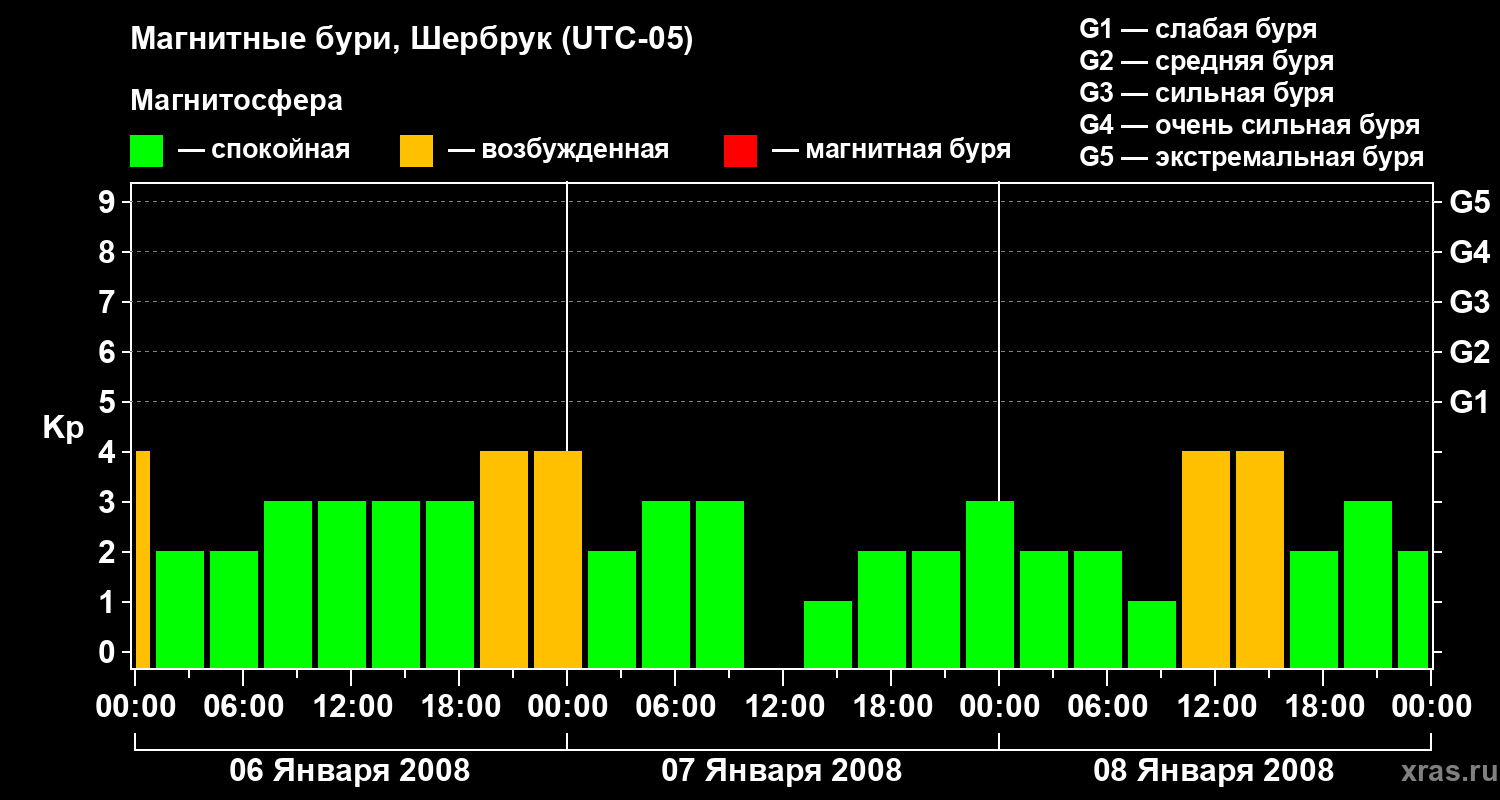Click the Kp axis label
1500x800 pixels.
click(63, 428)
